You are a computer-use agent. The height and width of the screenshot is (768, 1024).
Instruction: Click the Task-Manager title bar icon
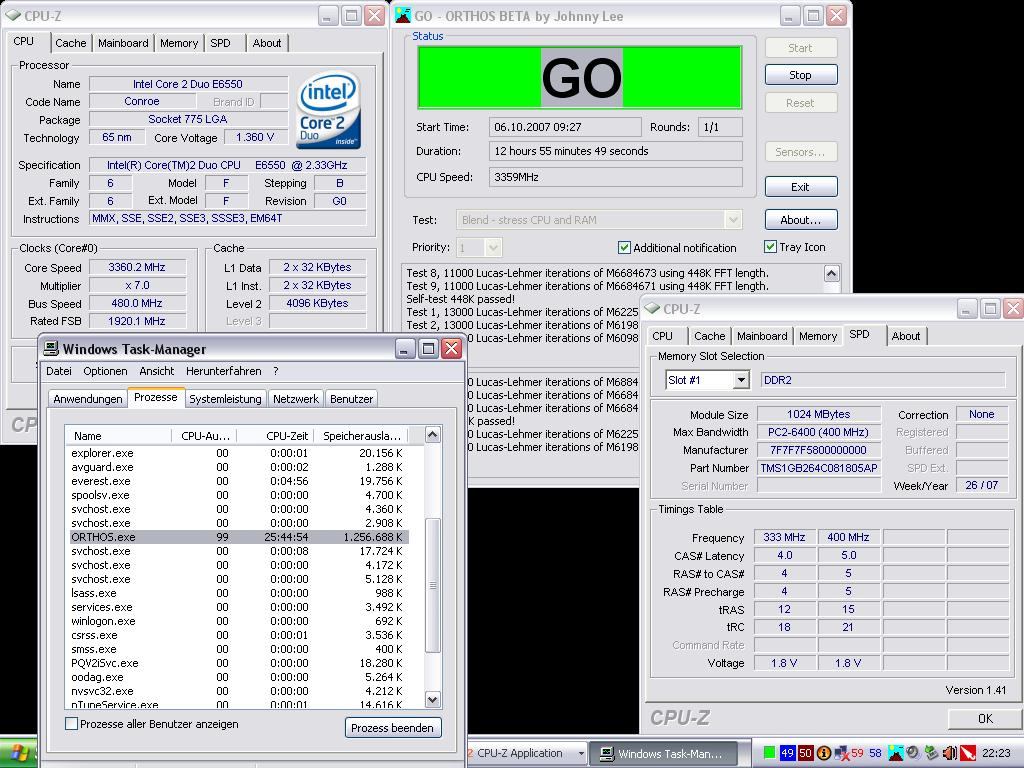[51, 348]
